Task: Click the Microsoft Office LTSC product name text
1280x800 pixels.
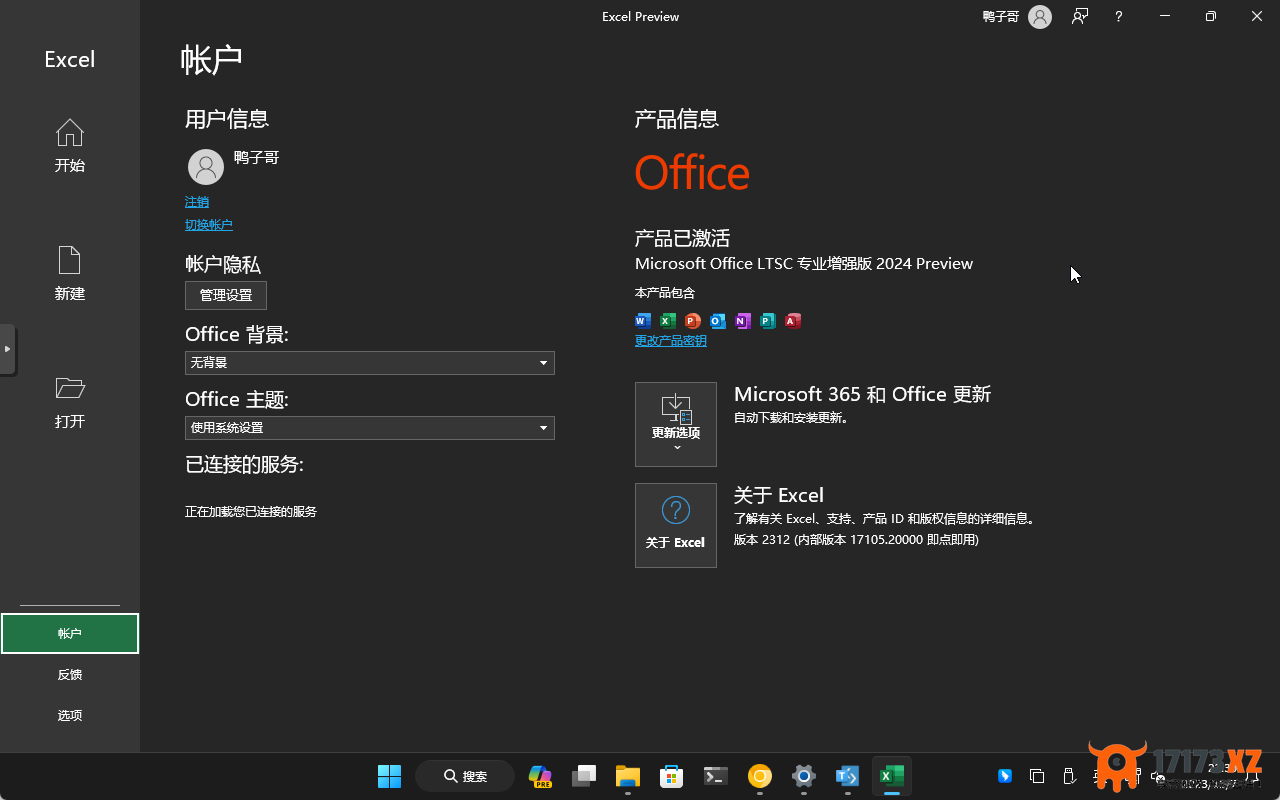Action: 804,264
